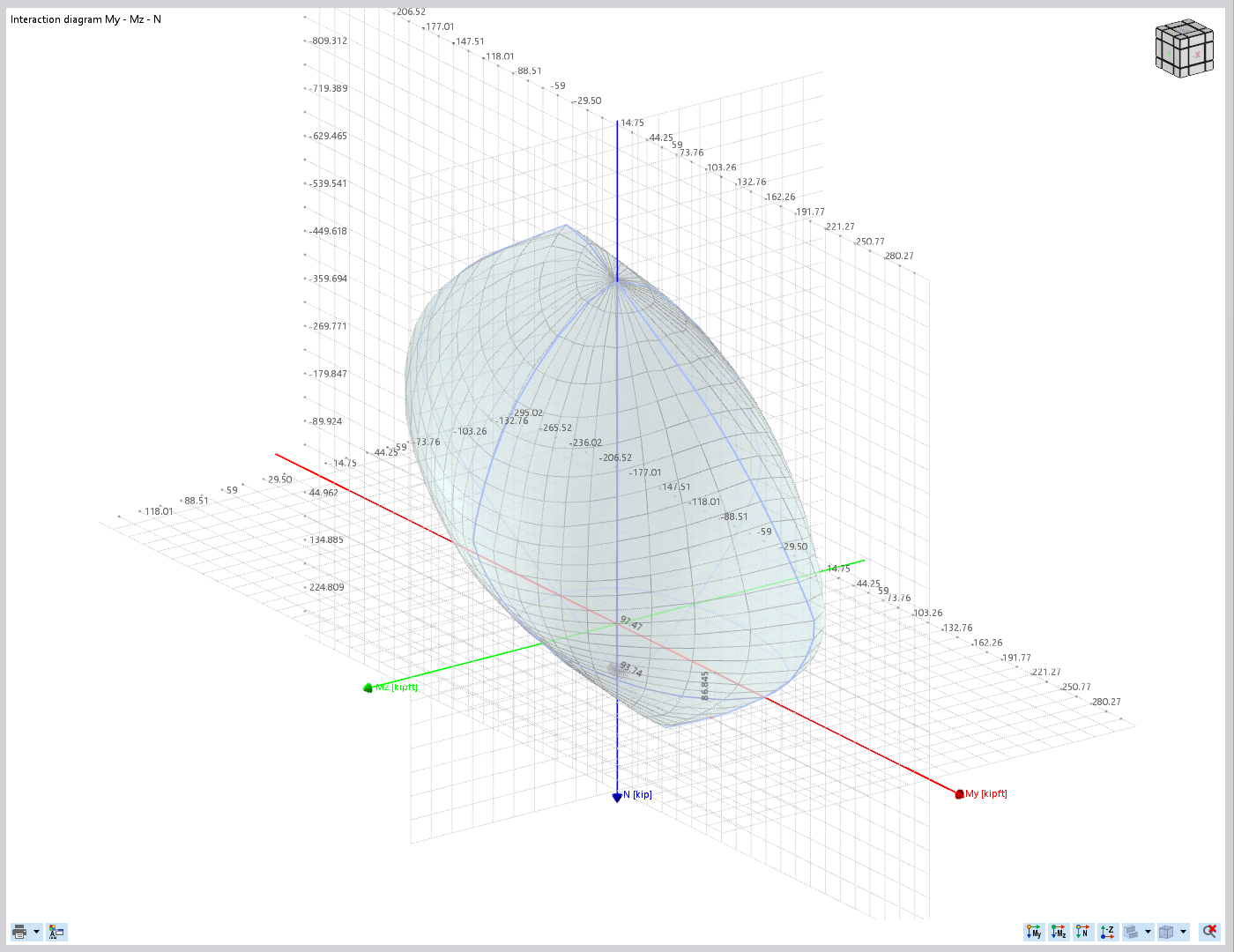Image resolution: width=1234 pixels, height=952 pixels.
Task: Select the -Z view orientation icon
Action: tap(1107, 932)
